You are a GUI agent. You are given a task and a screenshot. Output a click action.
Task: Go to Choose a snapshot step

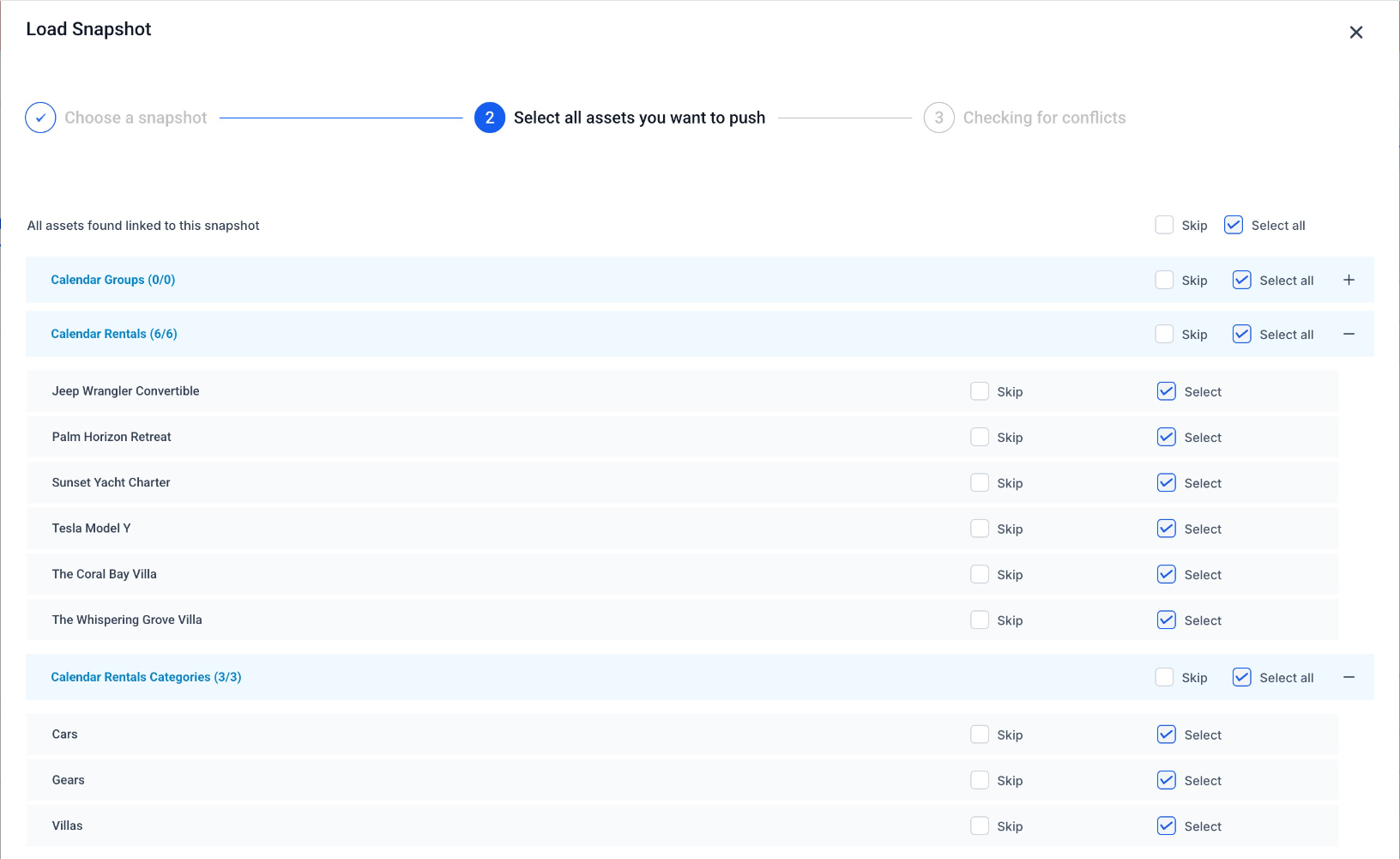(136, 118)
